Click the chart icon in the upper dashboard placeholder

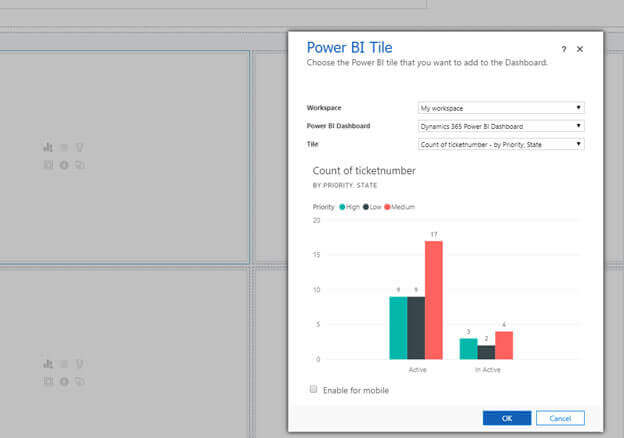click(48, 148)
